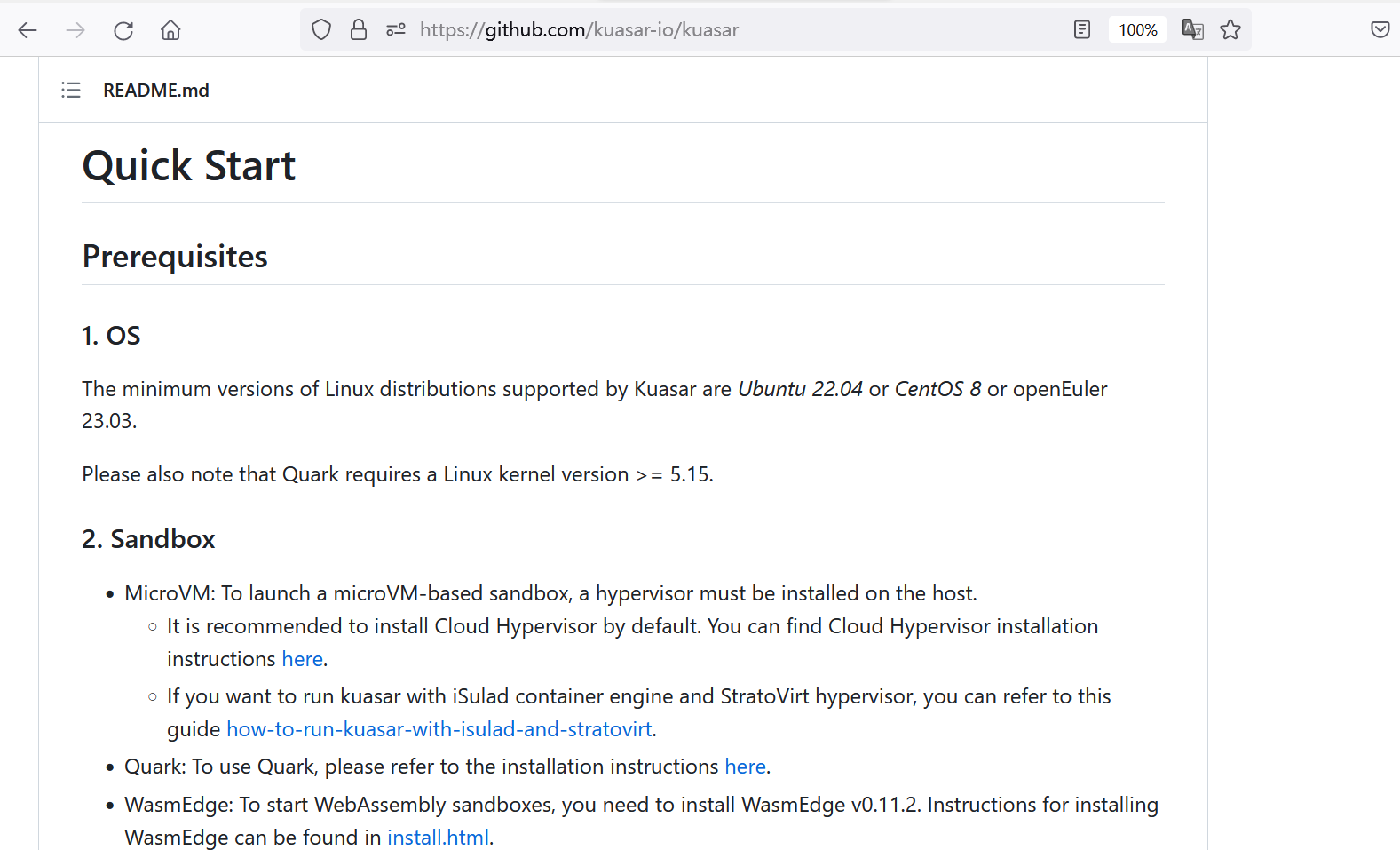Image resolution: width=1400 pixels, height=850 pixels.
Task: Open the Quark installation "here" link
Action: (745, 767)
